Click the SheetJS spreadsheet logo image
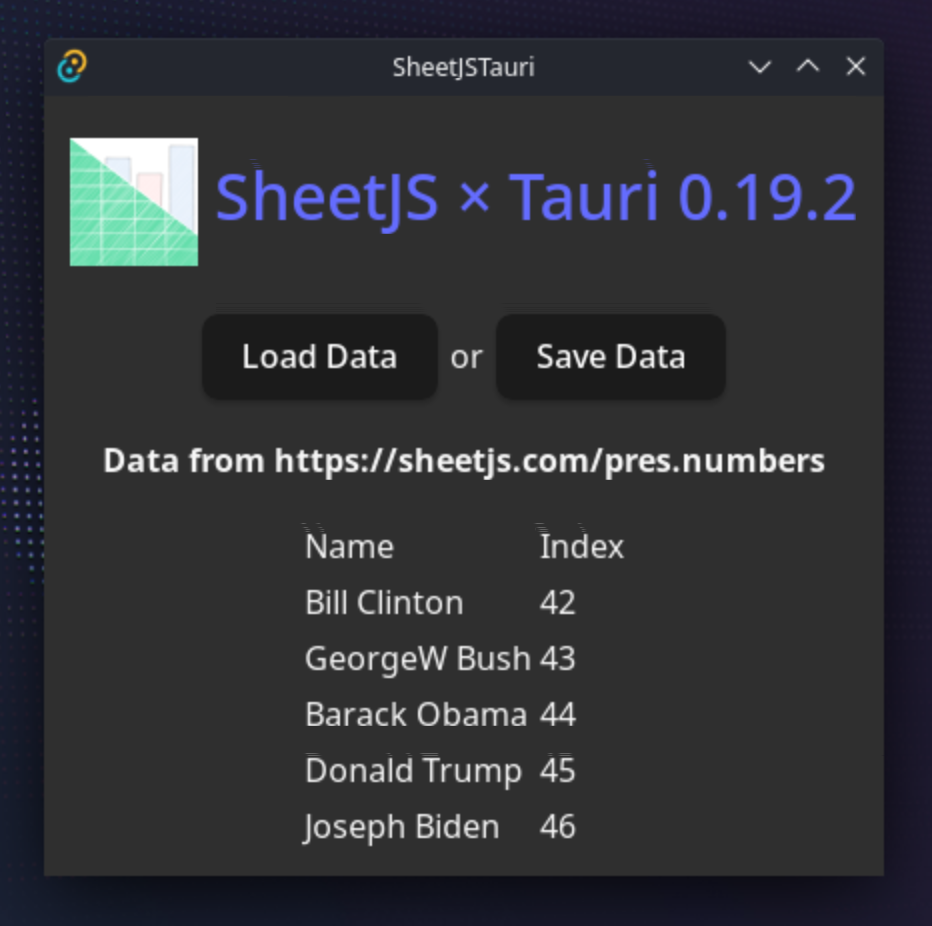This screenshot has height=926, width=932. pyautogui.click(x=134, y=202)
